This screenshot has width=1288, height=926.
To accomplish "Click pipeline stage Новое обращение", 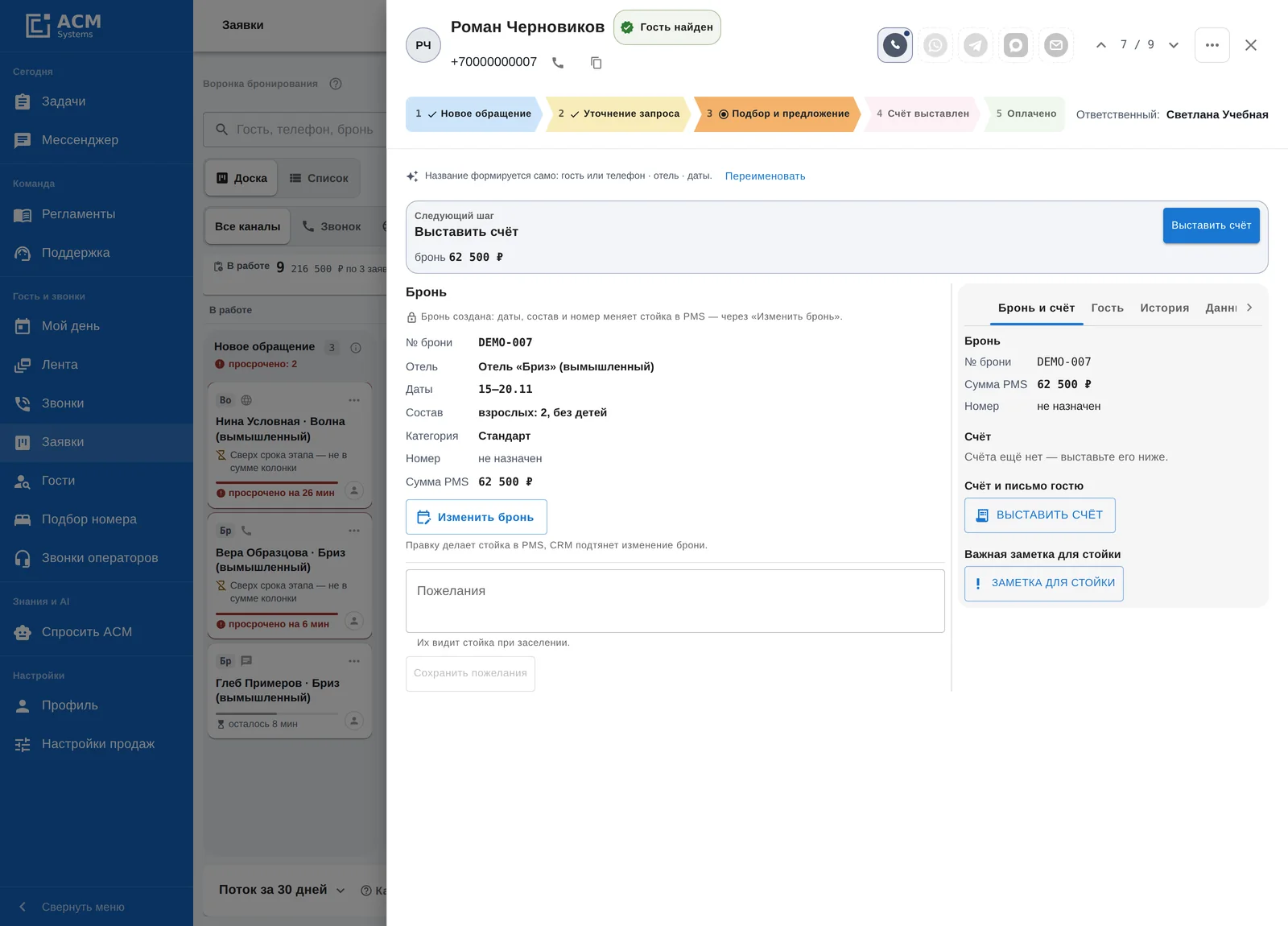I will tap(473, 114).
